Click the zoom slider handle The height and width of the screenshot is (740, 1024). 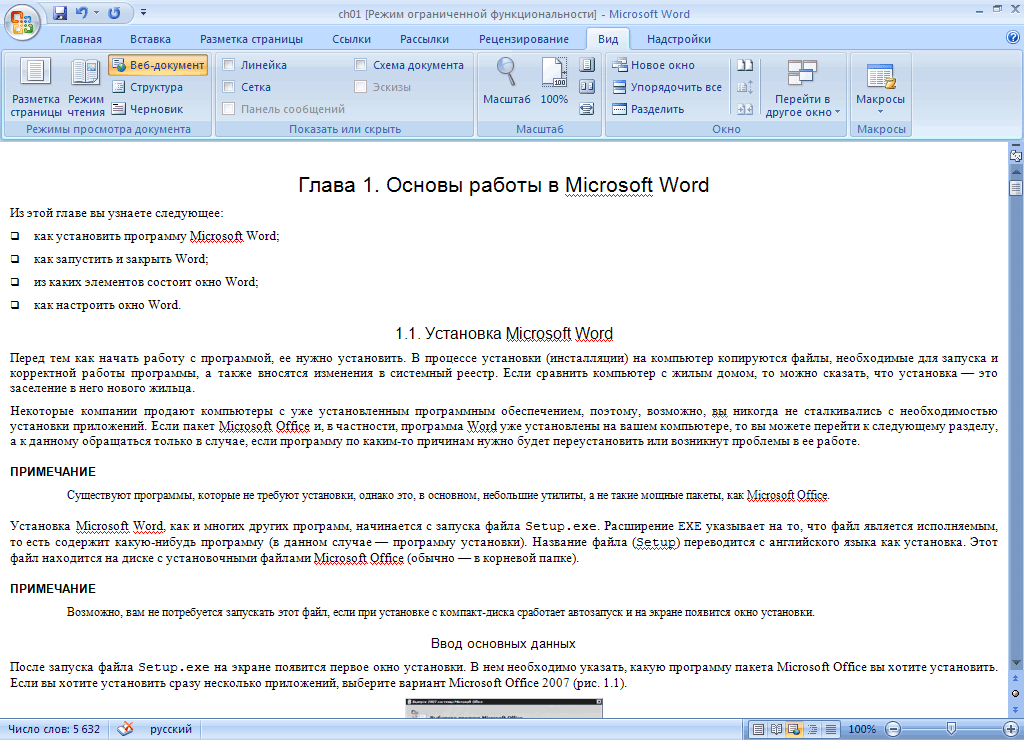(952, 728)
